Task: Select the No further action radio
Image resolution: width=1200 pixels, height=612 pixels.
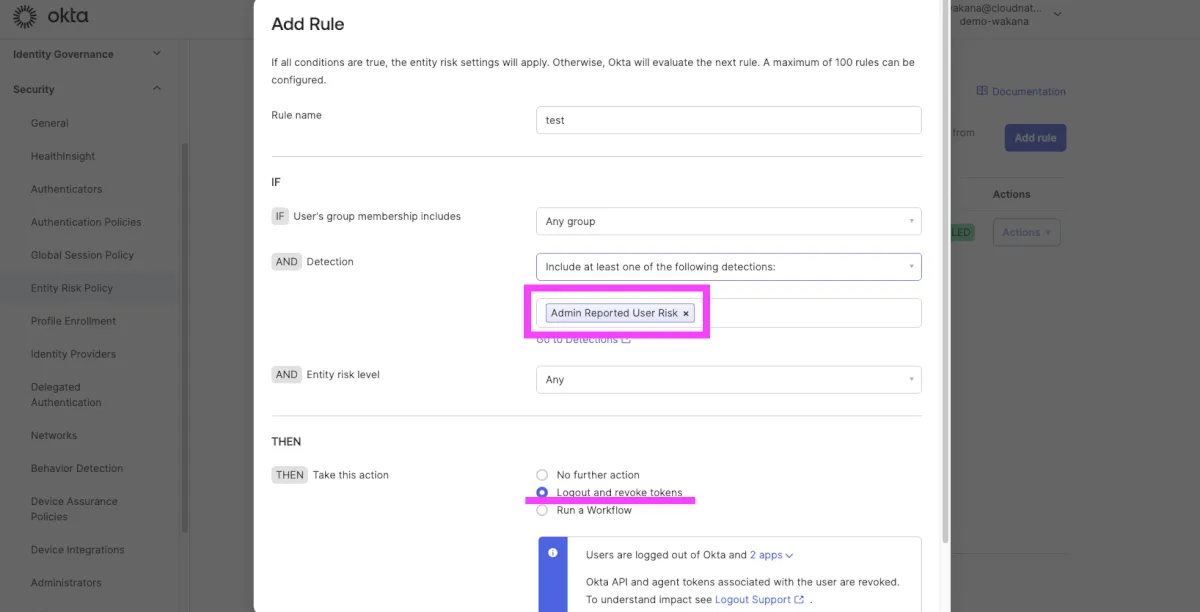Action: (x=542, y=475)
